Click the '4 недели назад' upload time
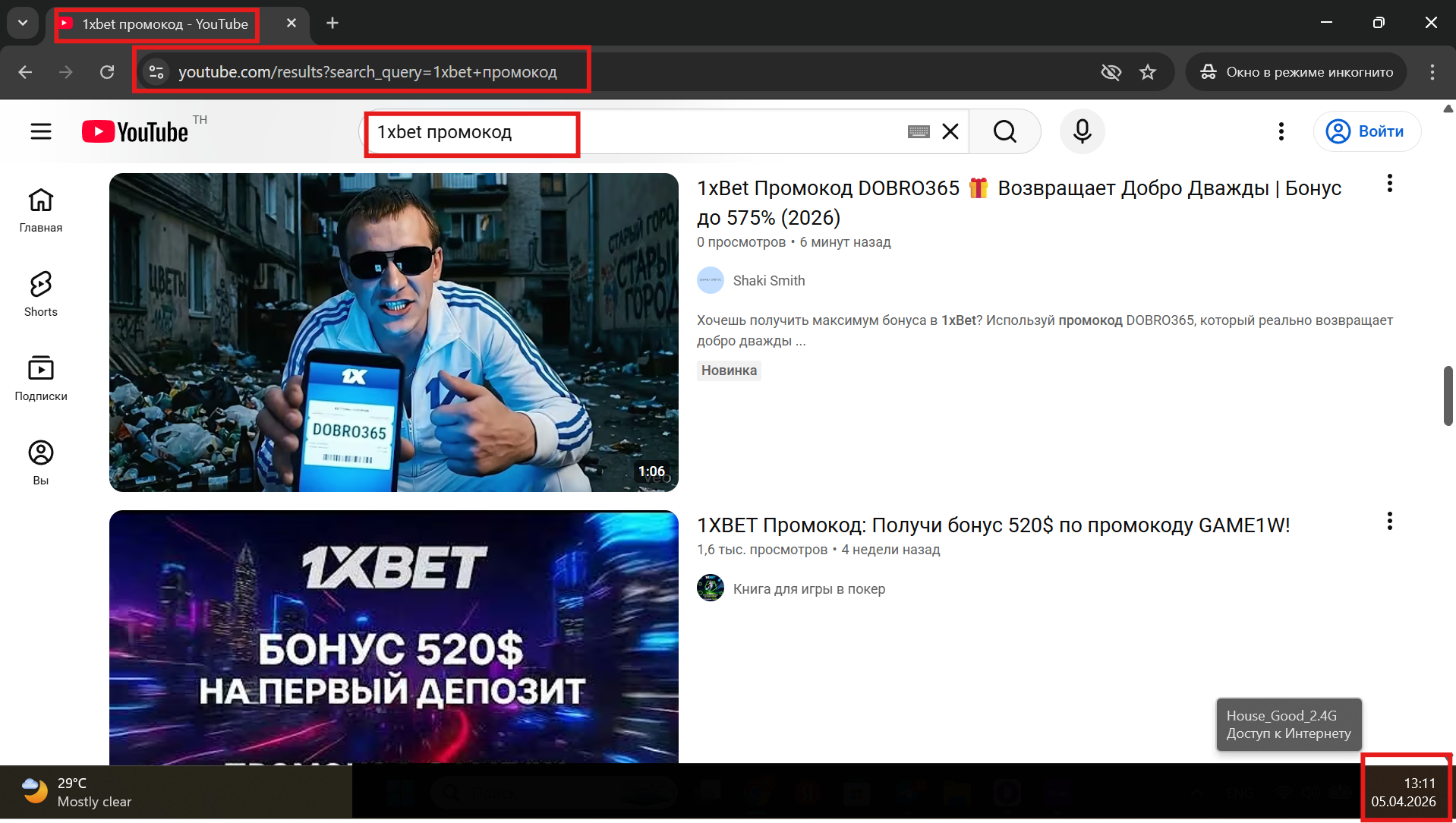1456x823 pixels. (890, 550)
